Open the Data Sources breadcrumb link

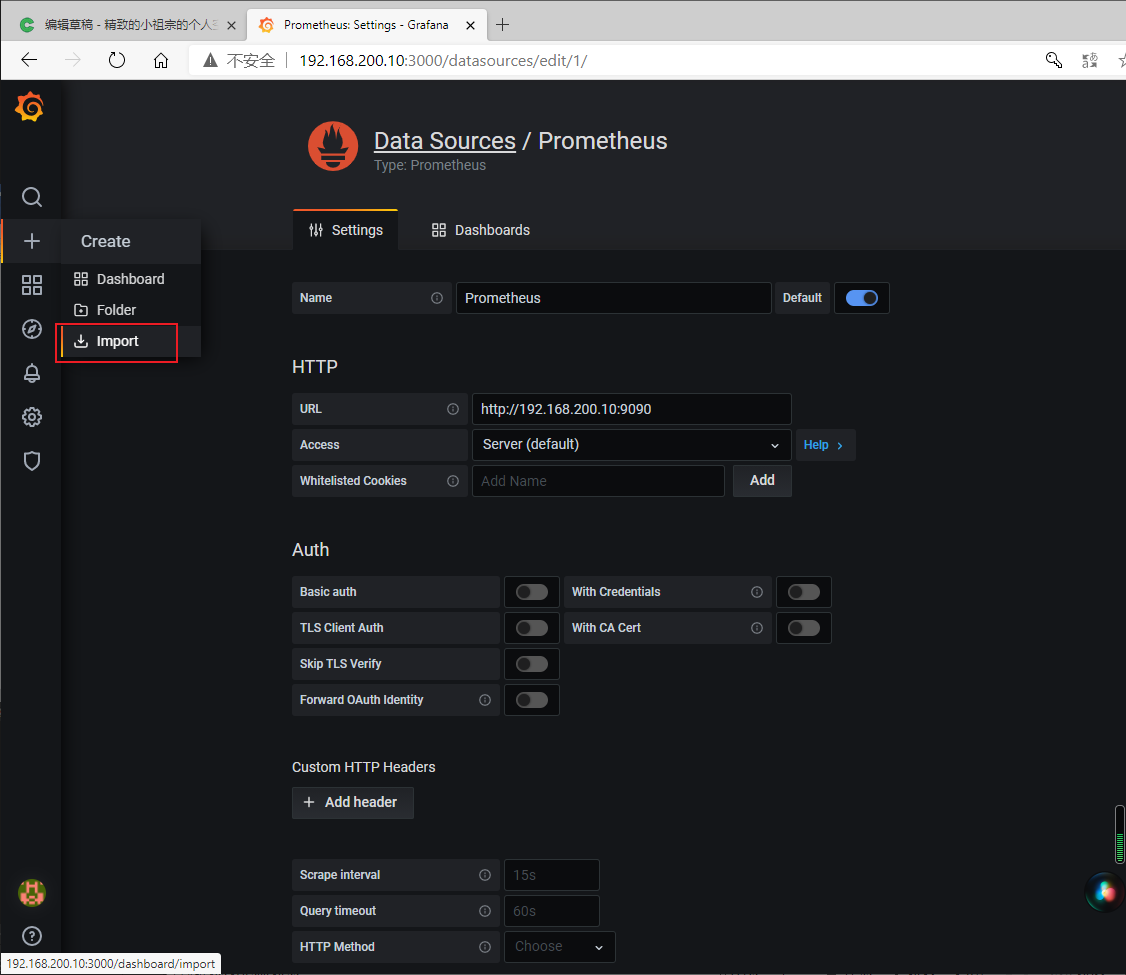(445, 141)
